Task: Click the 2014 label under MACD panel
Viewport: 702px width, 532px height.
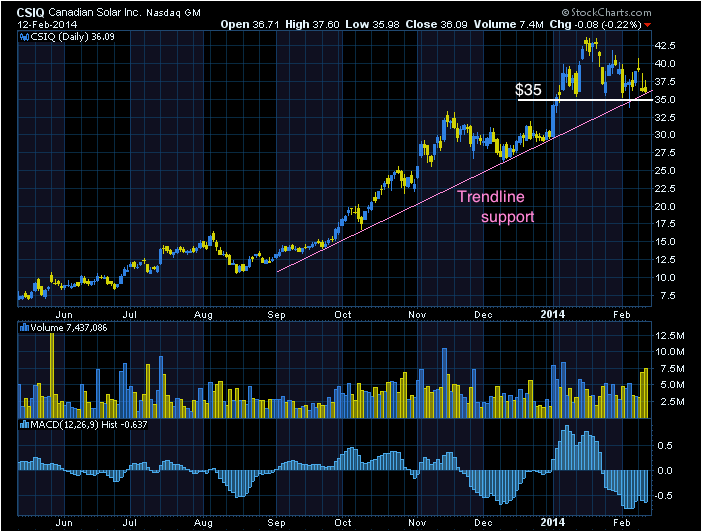Action: pos(552,522)
